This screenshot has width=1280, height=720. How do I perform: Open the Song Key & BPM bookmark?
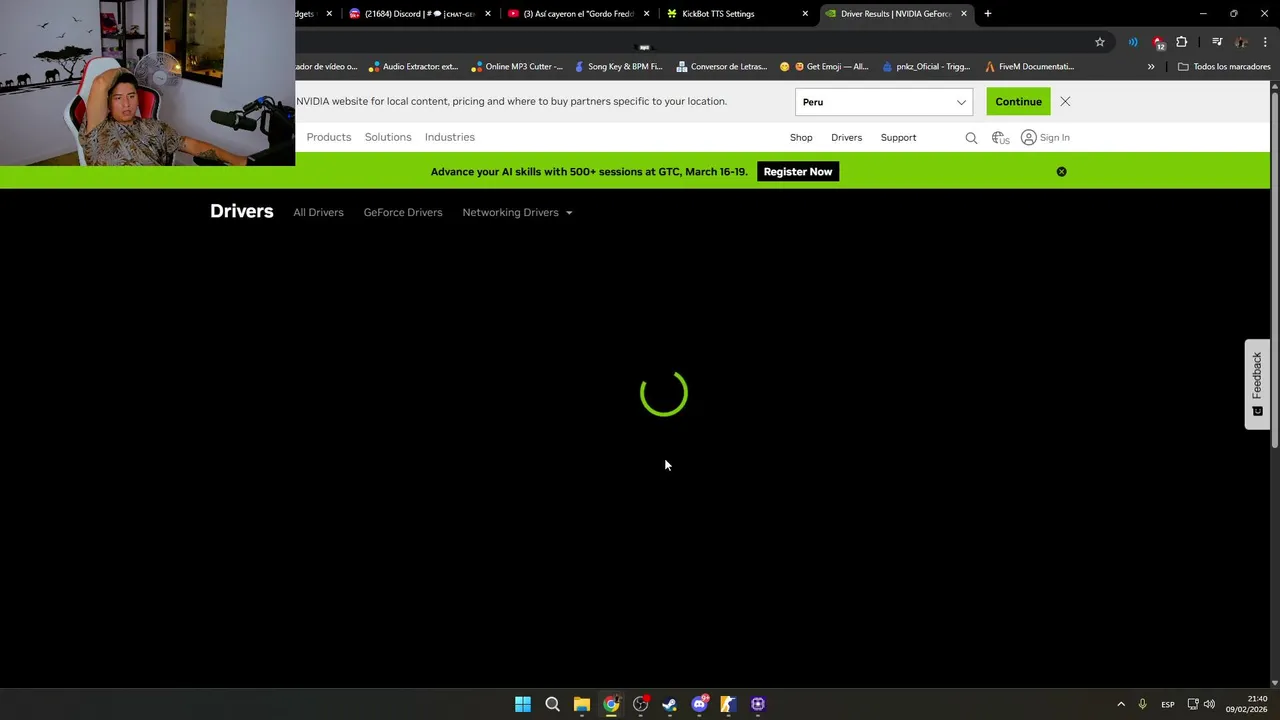click(x=618, y=67)
